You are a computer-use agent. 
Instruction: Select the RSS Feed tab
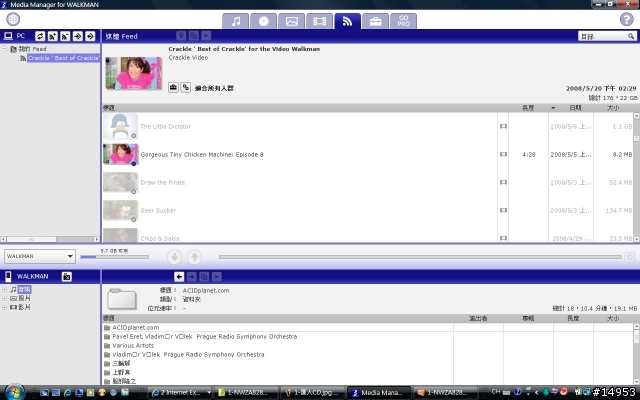(347, 21)
